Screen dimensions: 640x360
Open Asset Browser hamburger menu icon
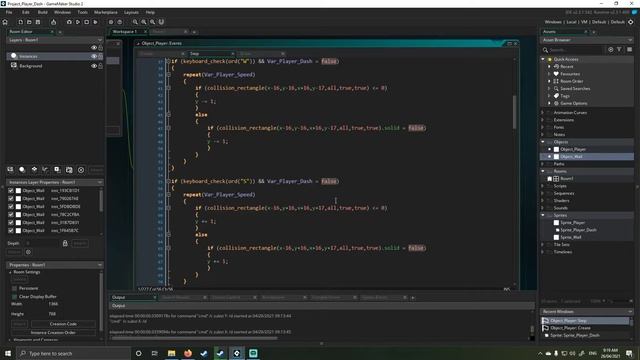click(x=629, y=49)
